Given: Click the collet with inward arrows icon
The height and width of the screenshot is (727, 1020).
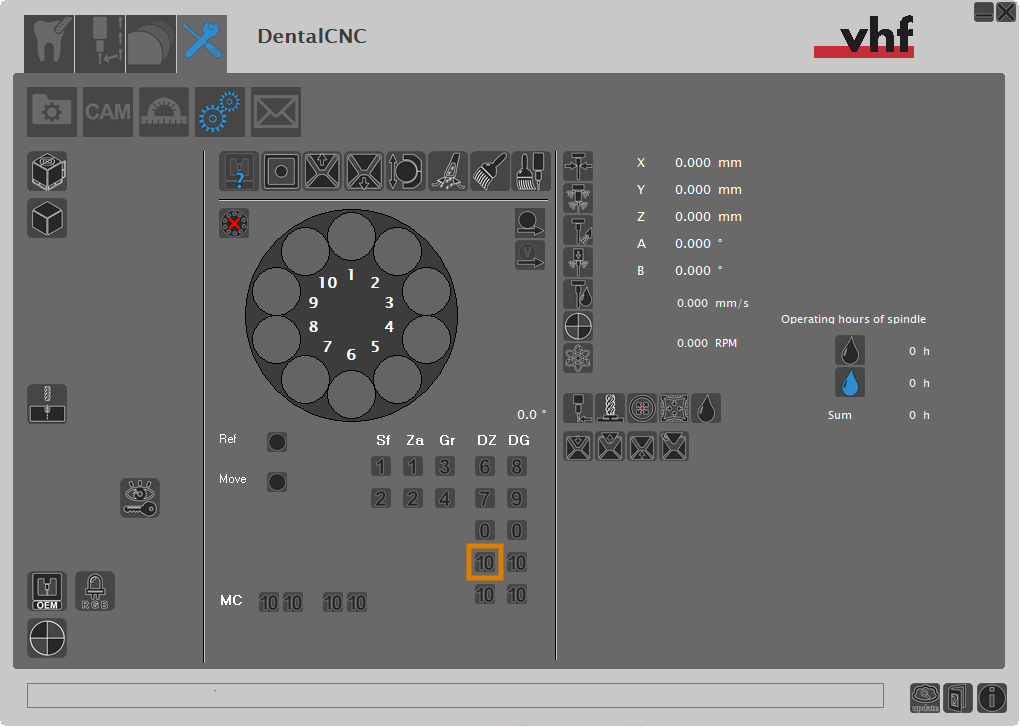Looking at the screenshot, I should pos(578,166).
